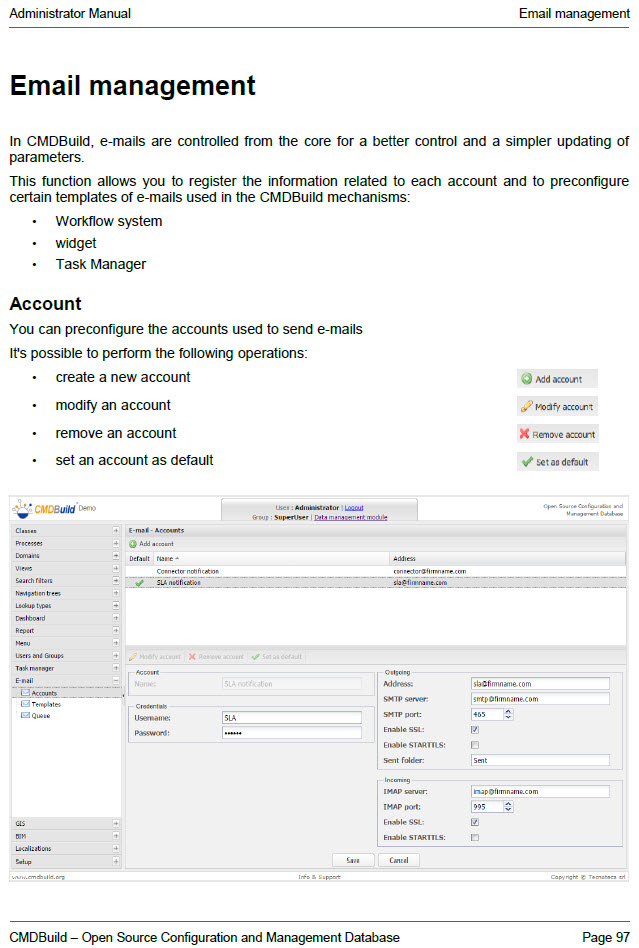Toggle Enable SSL under Incoming

[x=475, y=822]
